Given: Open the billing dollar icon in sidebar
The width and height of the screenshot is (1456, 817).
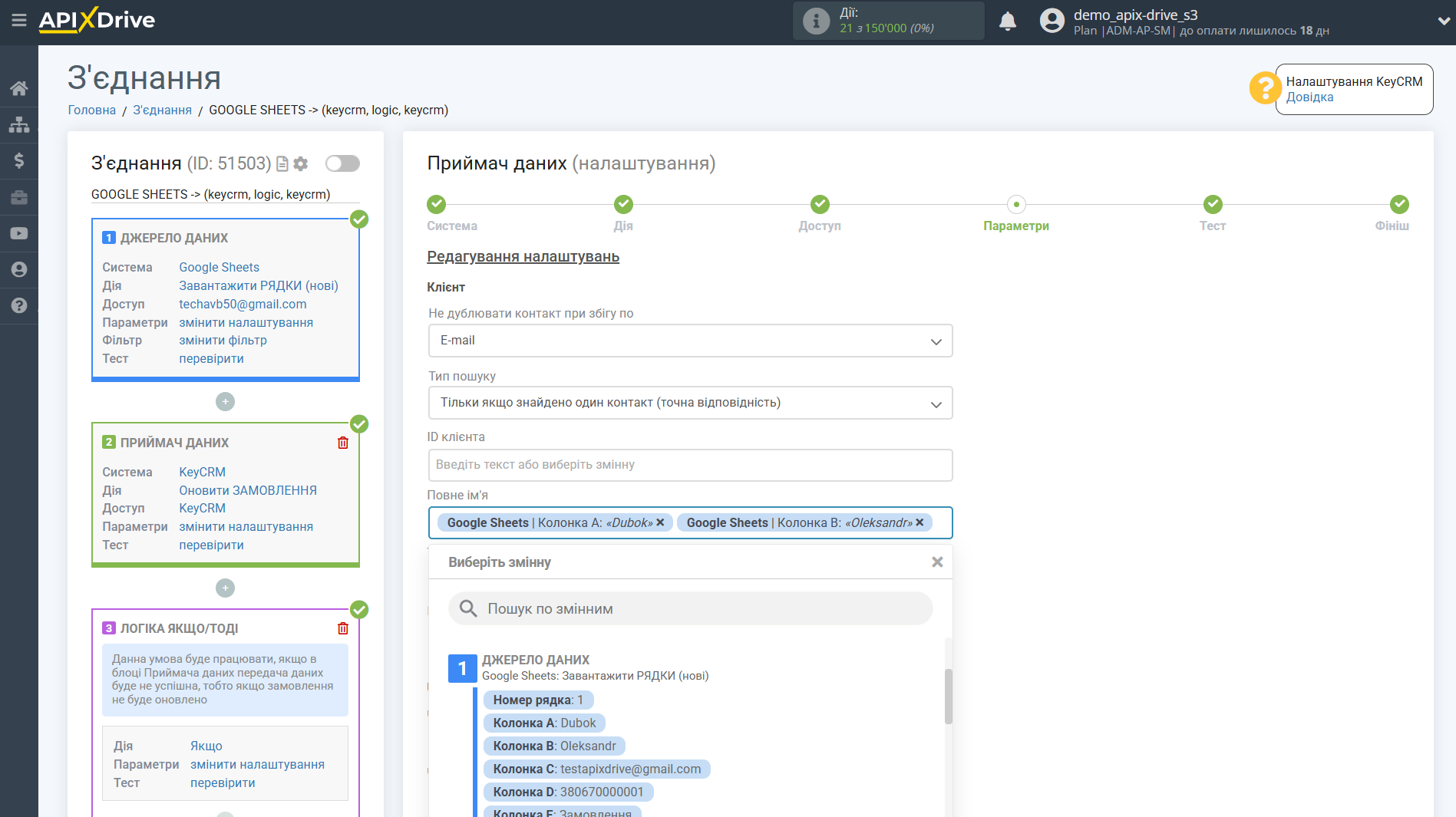Looking at the screenshot, I should click(19, 160).
